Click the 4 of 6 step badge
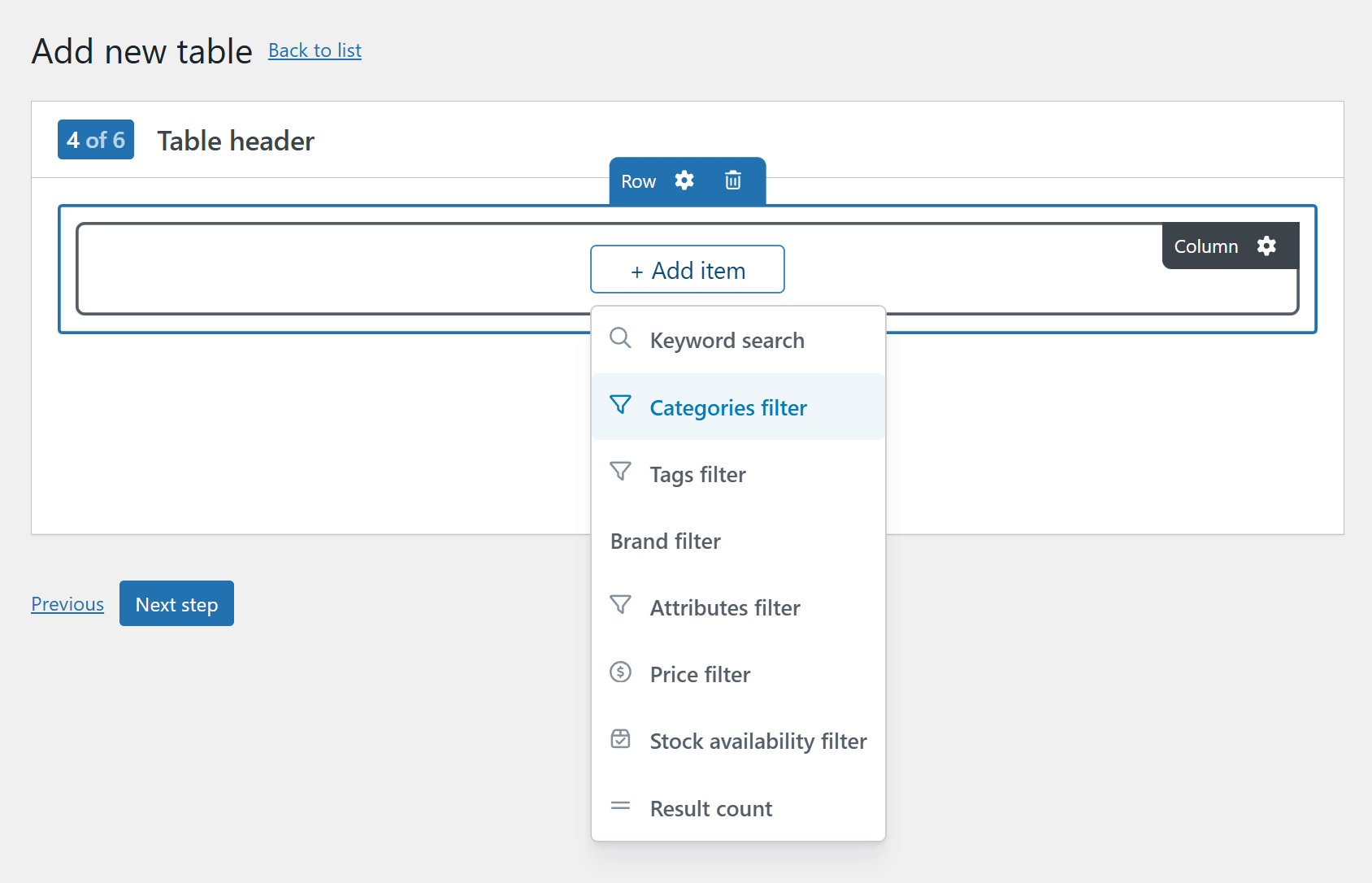 (95, 139)
